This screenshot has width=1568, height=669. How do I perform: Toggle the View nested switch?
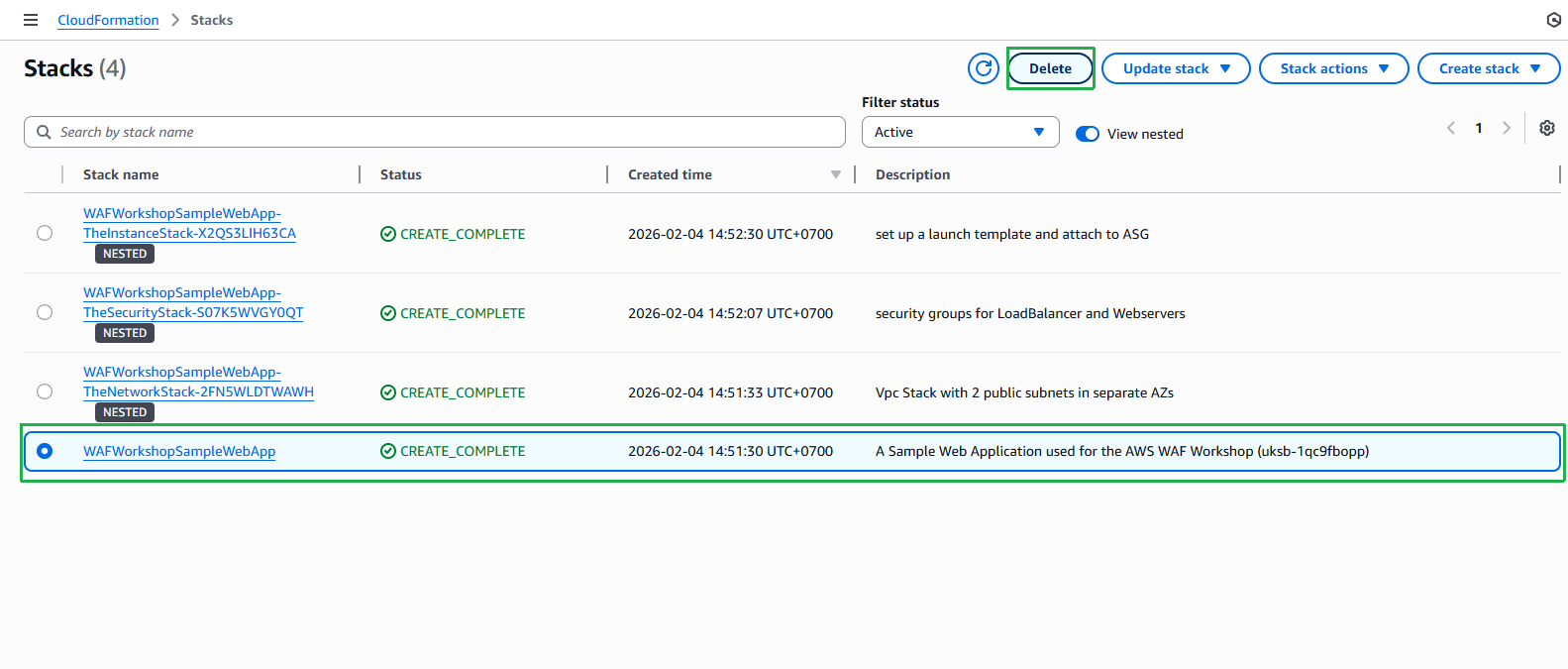pyautogui.click(x=1088, y=134)
